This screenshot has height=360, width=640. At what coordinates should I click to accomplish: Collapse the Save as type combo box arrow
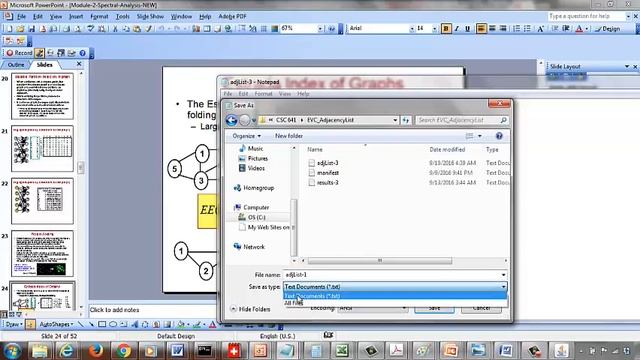(503, 287)
